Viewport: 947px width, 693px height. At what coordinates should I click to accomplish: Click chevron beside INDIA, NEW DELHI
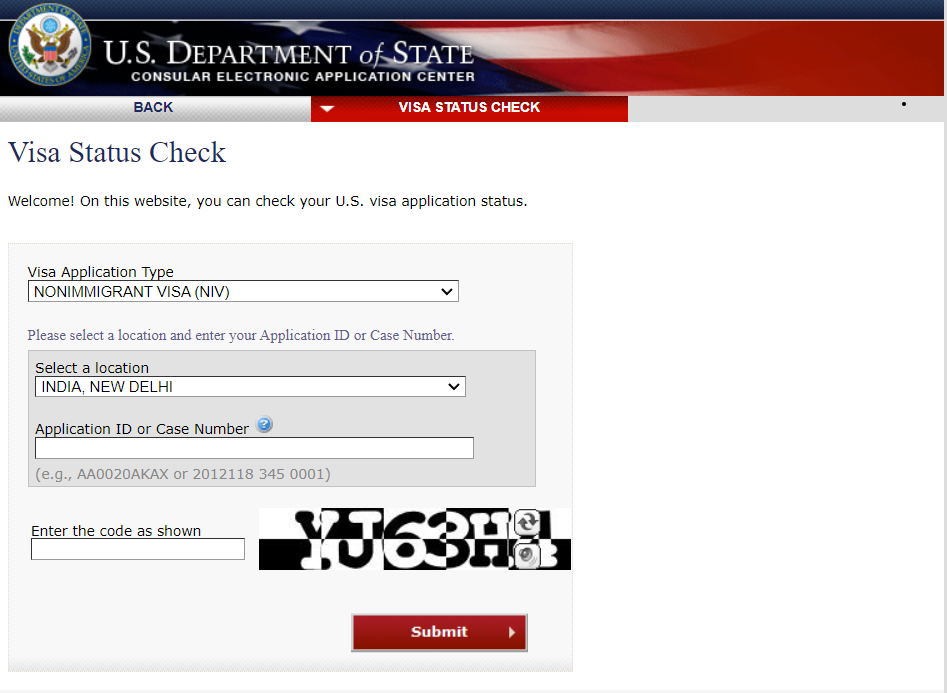coord(454,387)
